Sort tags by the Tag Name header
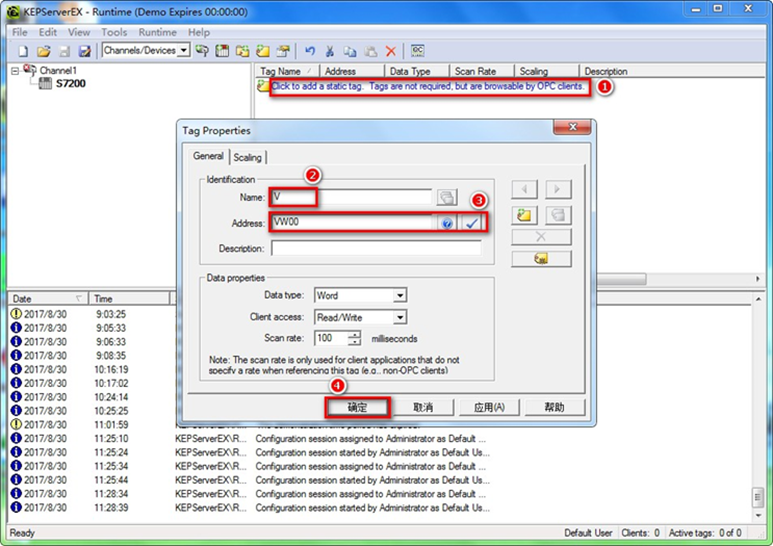Screen dimensions: 773x546 click(x=287, y=71)
